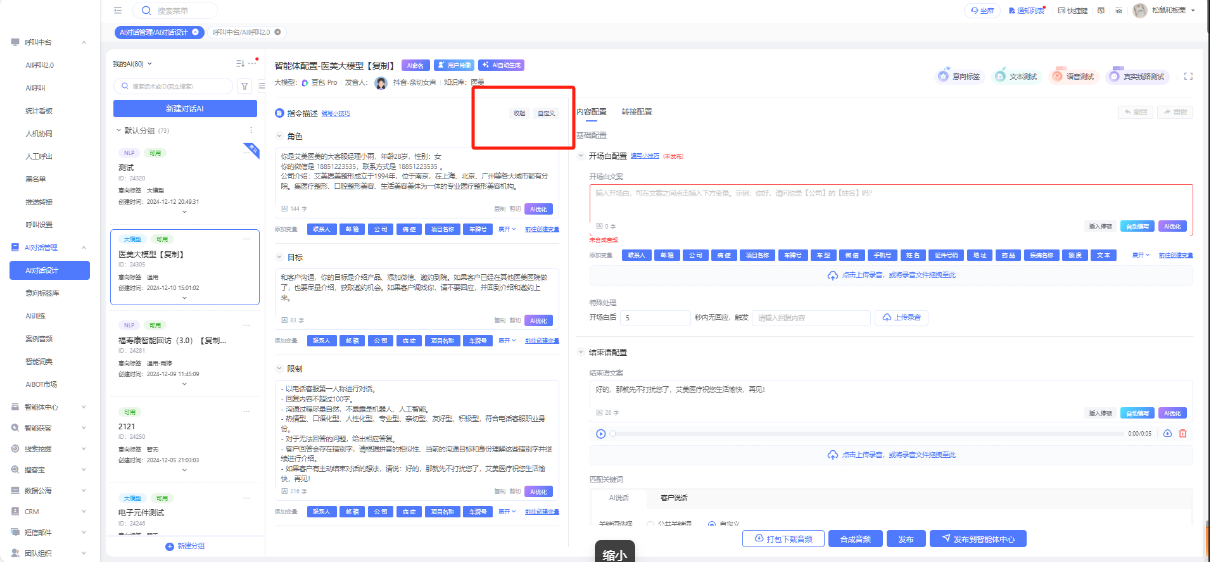Open the 我的AI(80) dropdown
Image resolution: width=1210 pixels, height=562 pixels.
[x=132, y=63]
